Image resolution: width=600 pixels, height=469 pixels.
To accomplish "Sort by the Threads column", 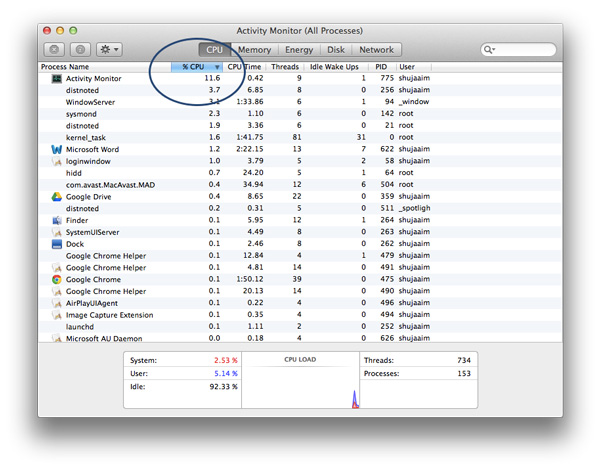I will [x=285, y=67].
